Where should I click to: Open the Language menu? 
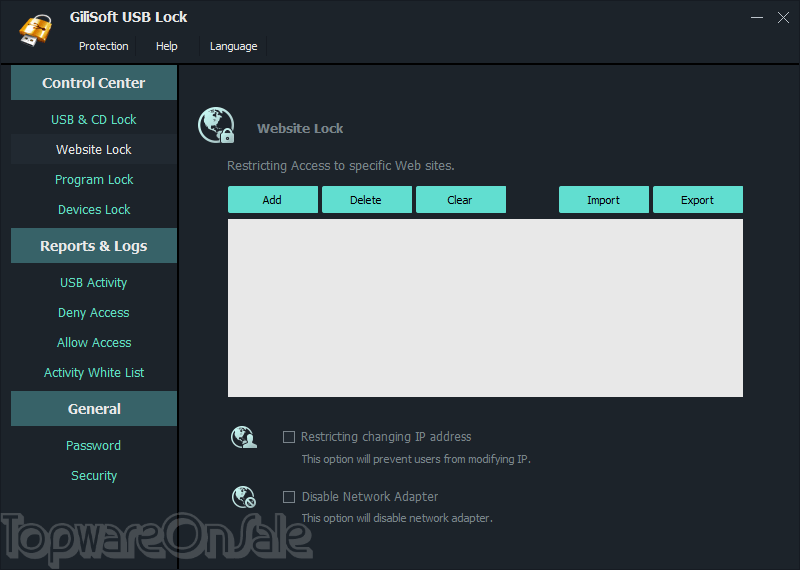(x=234, y=46)
